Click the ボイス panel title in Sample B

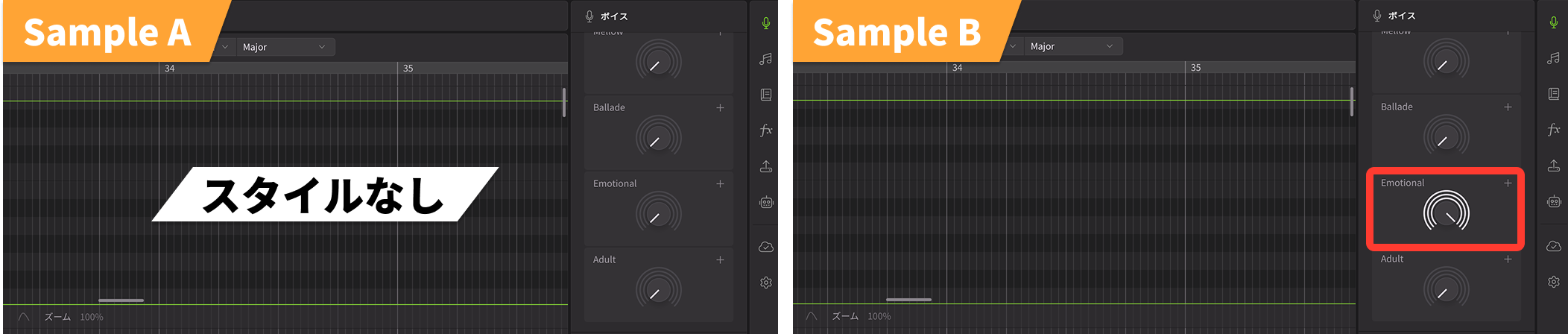pyautogui.click(x=1402, y=16)
